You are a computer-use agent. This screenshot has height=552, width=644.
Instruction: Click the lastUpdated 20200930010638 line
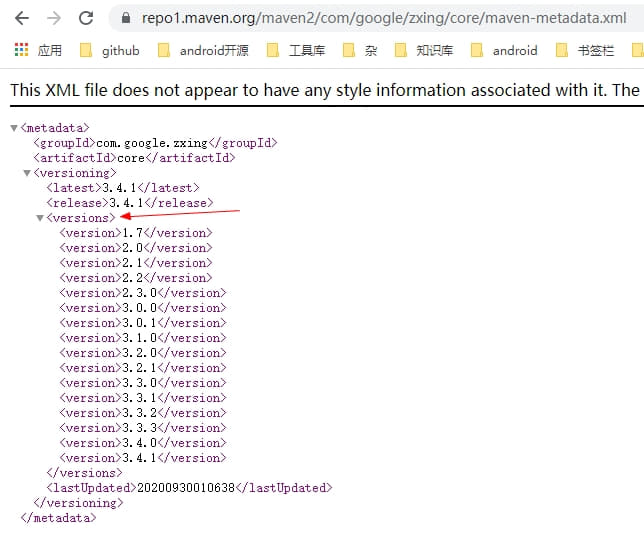click(189, 488)
